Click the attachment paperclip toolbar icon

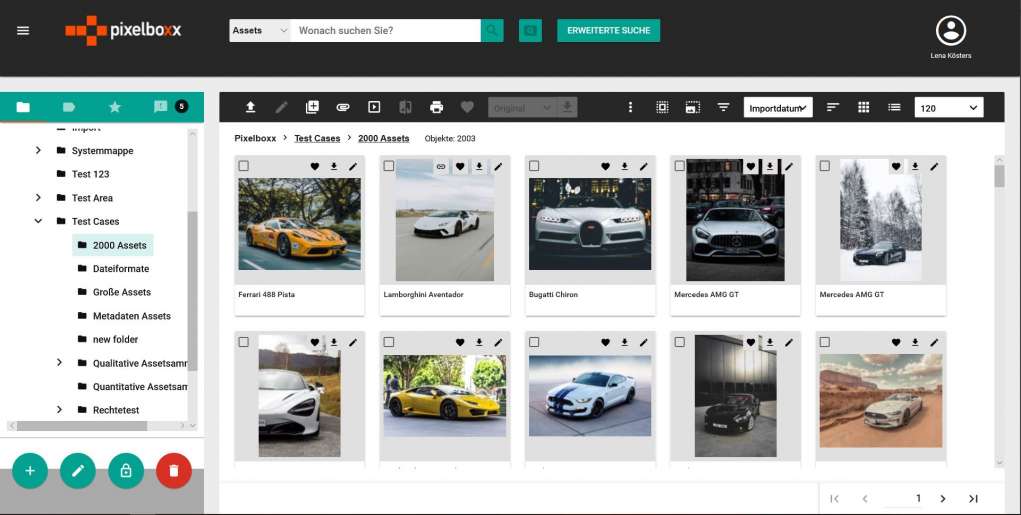pos(343,107)
